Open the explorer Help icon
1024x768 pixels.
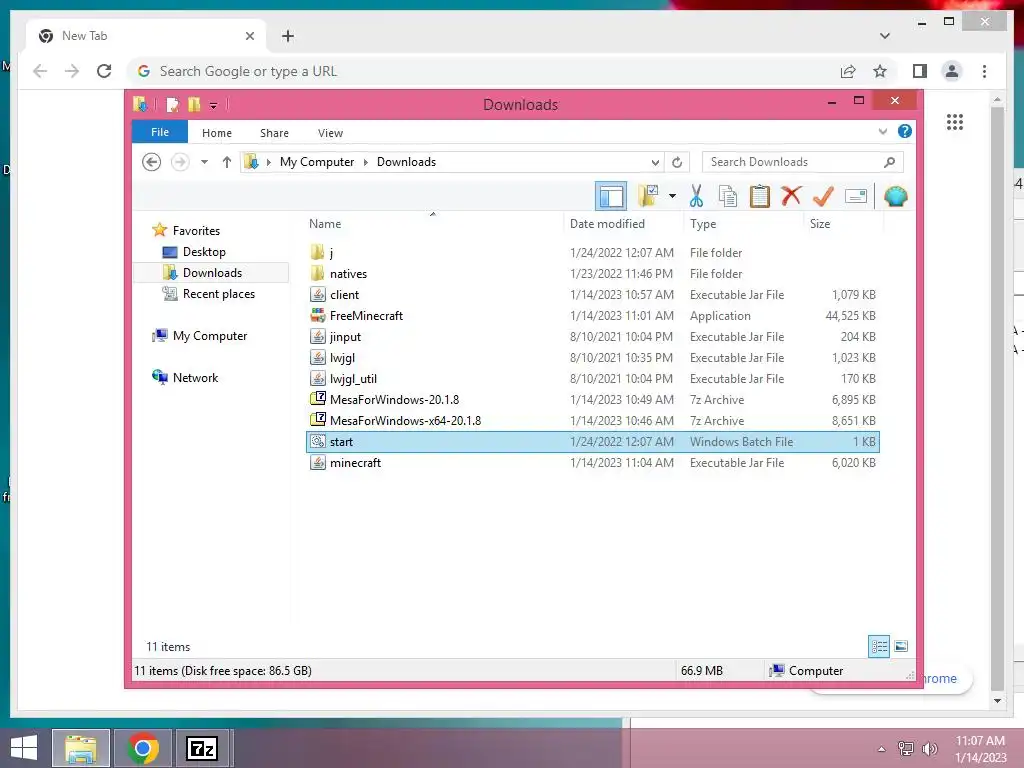(x=904, y=131)
